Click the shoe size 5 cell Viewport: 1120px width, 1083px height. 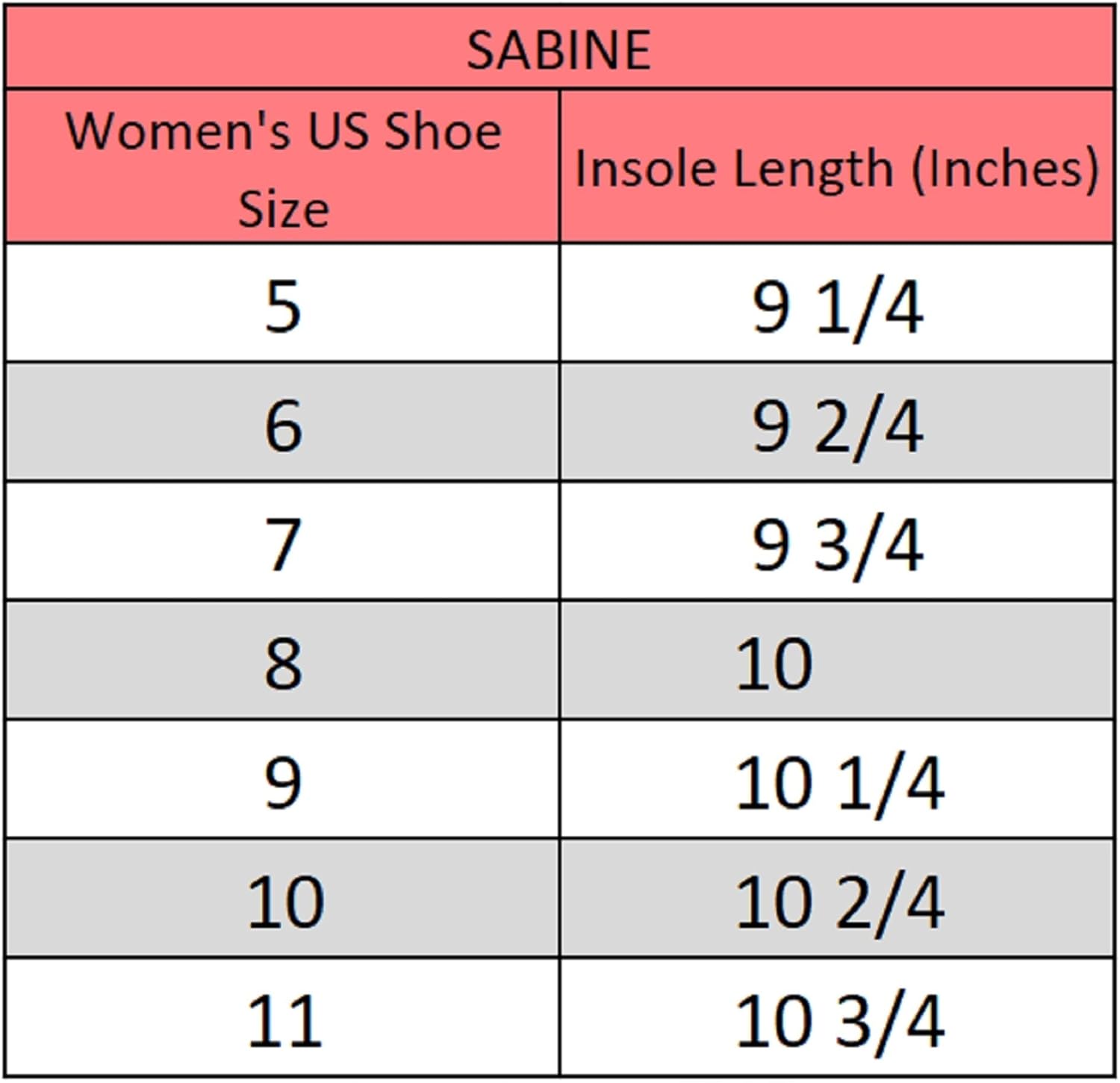tap(283, 305)
